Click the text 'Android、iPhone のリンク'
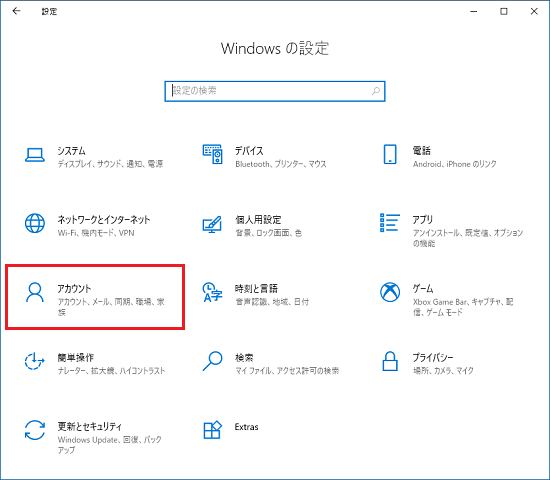 455,164
